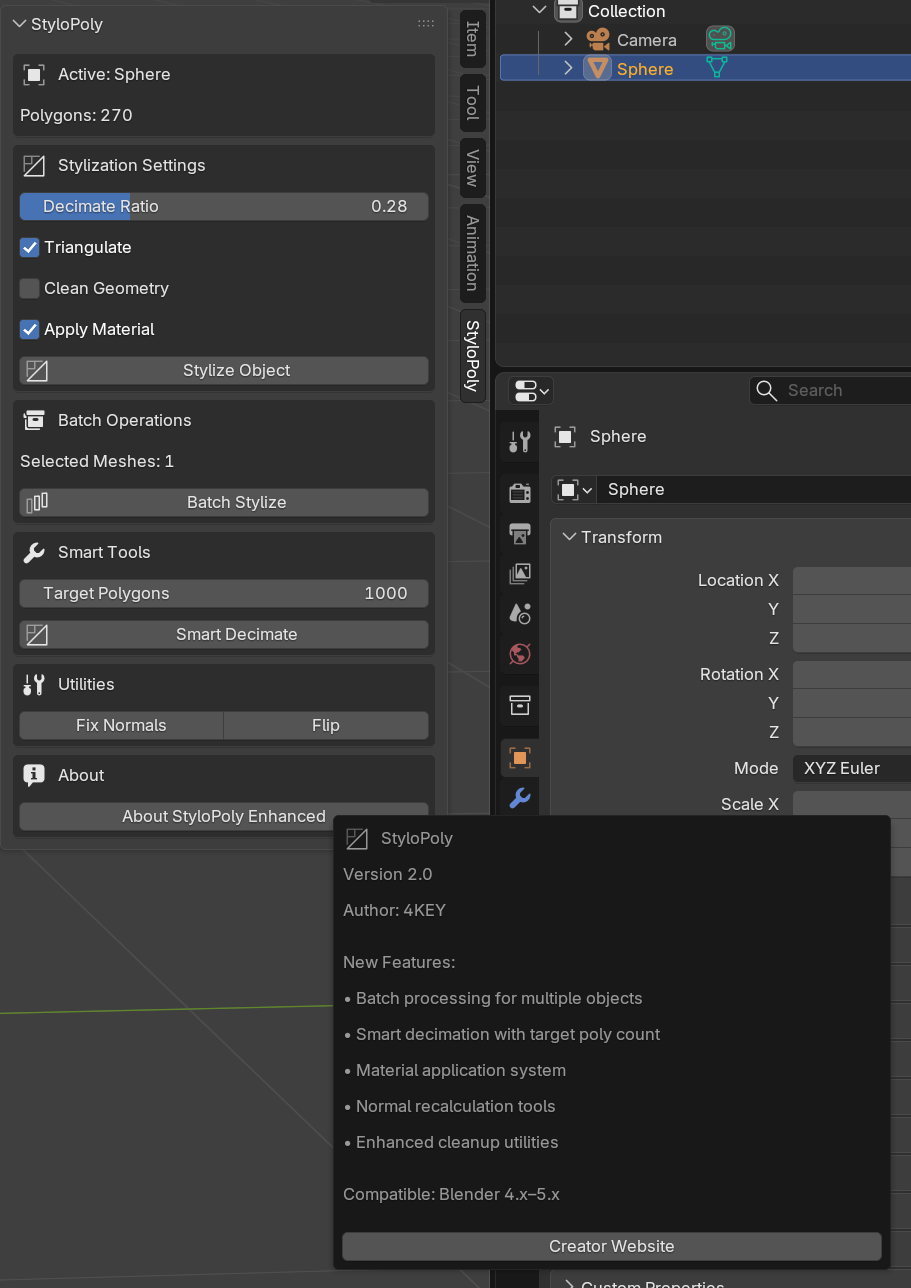
Task: Collapse the Collection tree chevron
Action: (540, 11)
